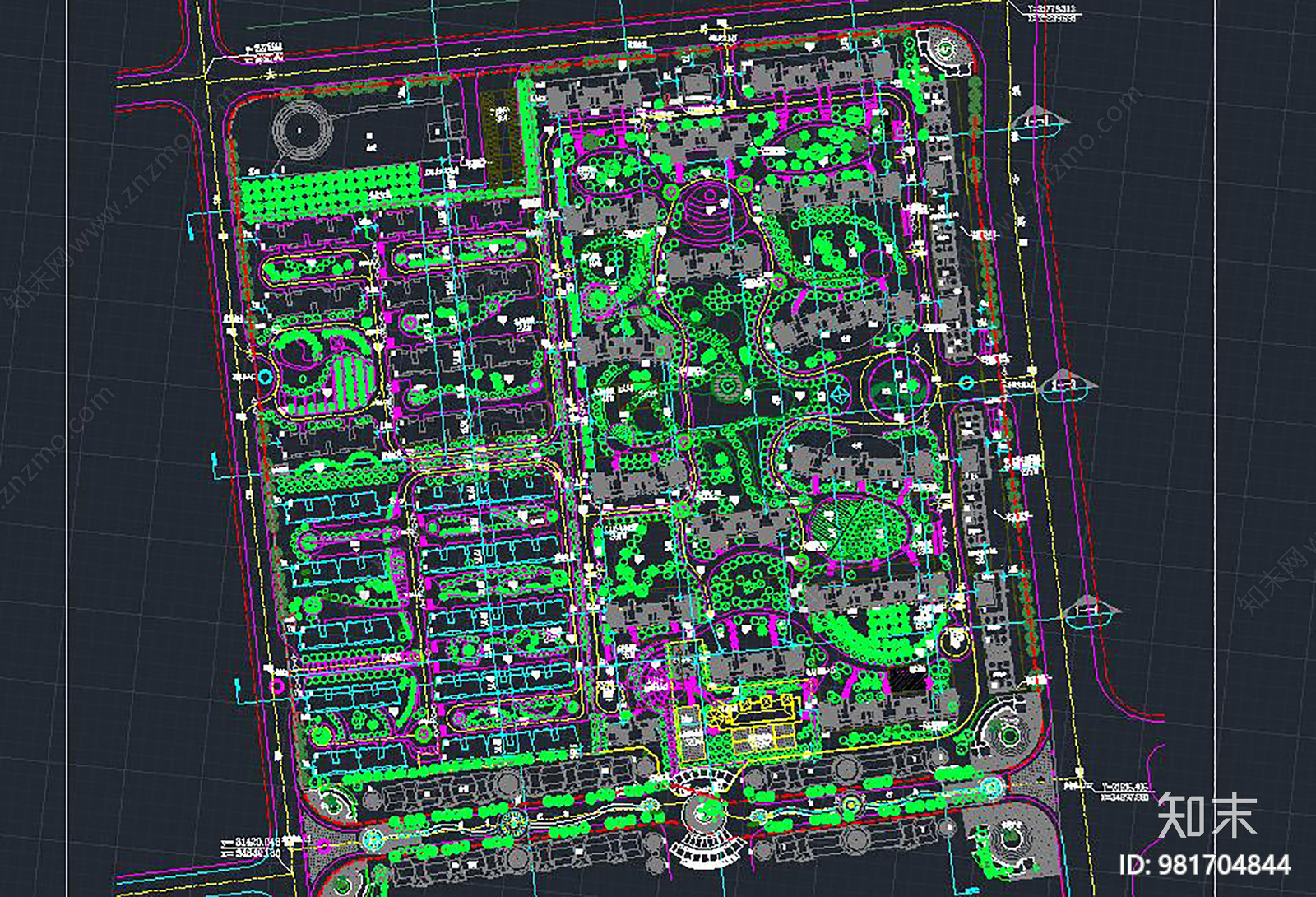Select the concentric-ring circle in the northwest vacant lot
This screenshot has height=897, width=1316.
click(302, 129)
